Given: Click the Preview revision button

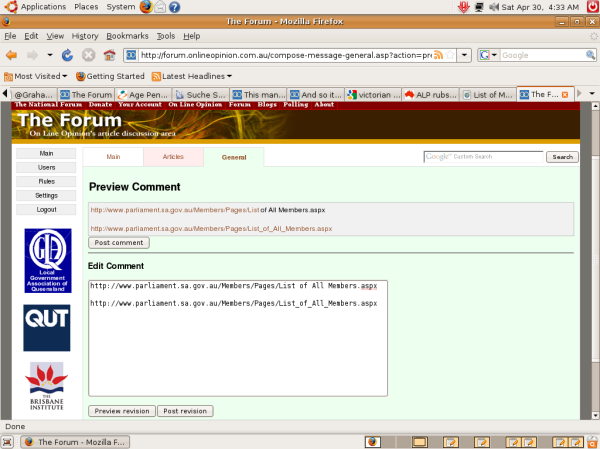Looking at the screenshot, I should click(122, 411).
